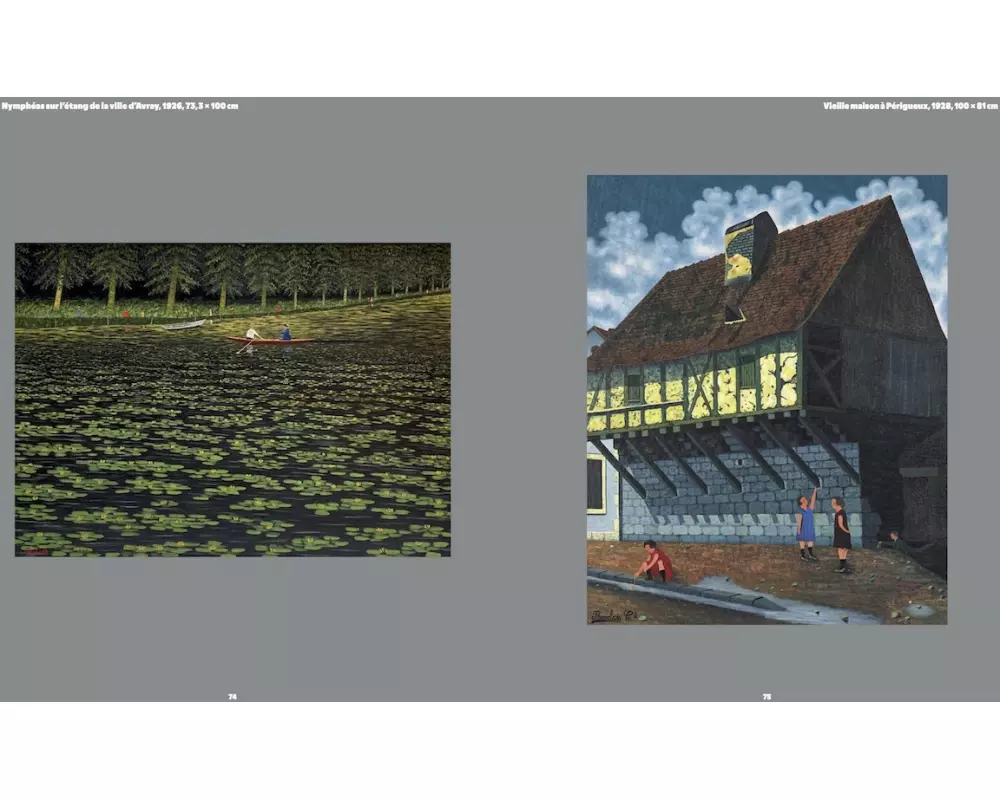Click the girl in the blue dress

(807, 525)
